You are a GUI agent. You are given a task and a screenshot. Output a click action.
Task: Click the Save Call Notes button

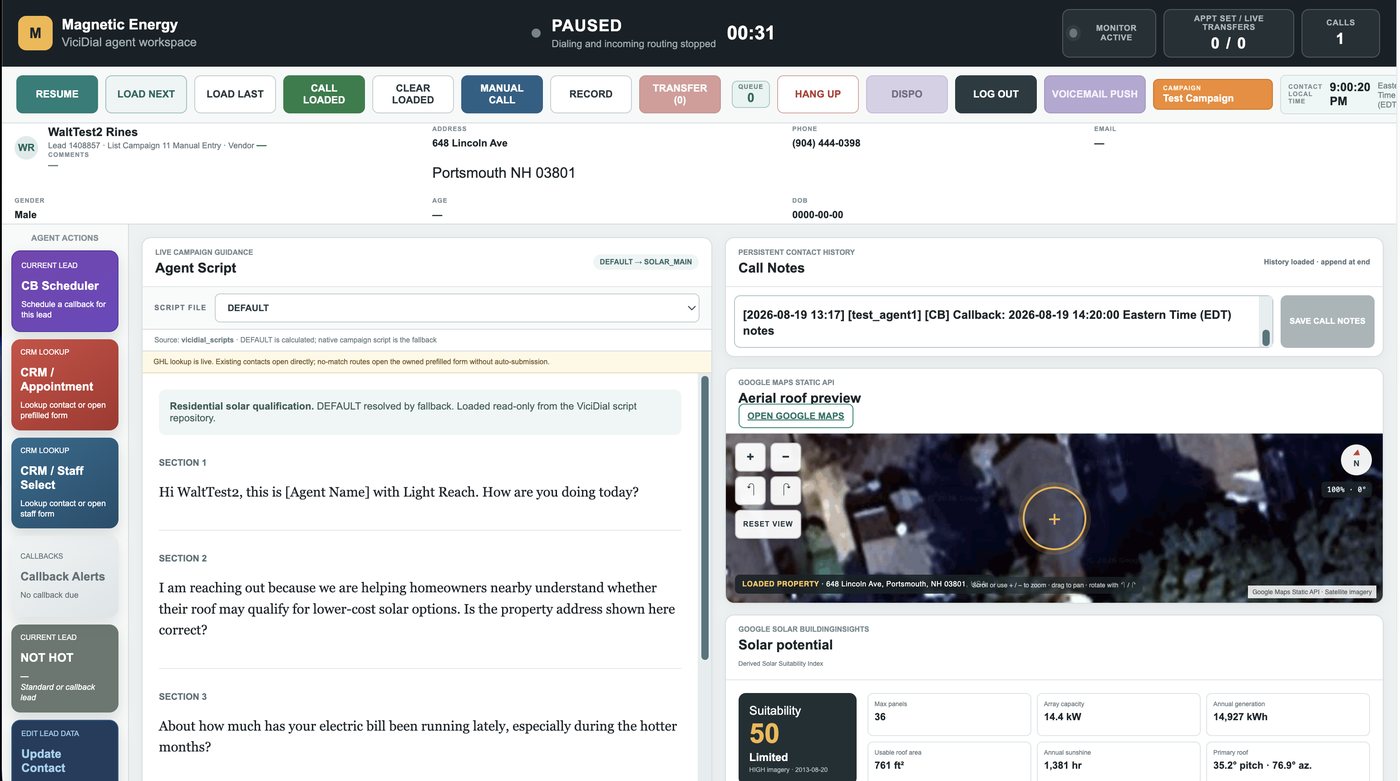pyautogui.click(x=1327, y=321)
